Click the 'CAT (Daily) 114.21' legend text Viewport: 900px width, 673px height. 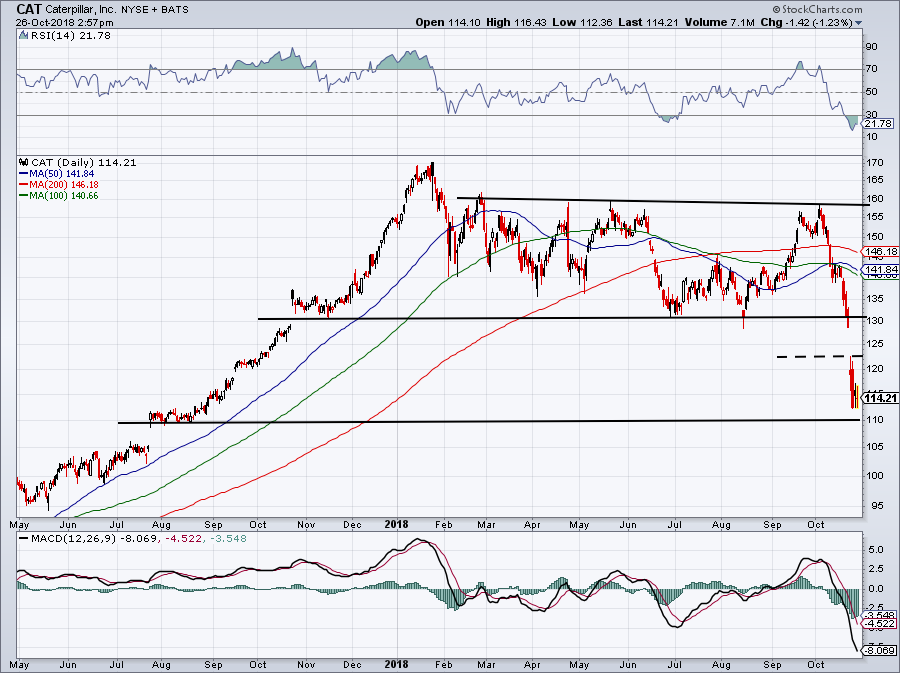[84, 162]
